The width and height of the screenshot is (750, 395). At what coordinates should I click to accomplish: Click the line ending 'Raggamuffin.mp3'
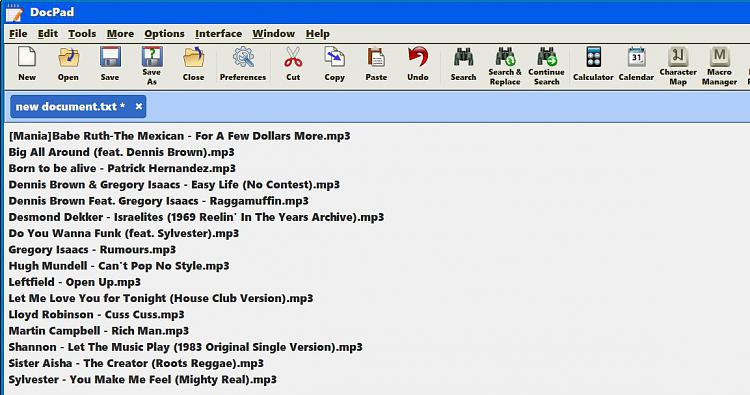point(158,201)
